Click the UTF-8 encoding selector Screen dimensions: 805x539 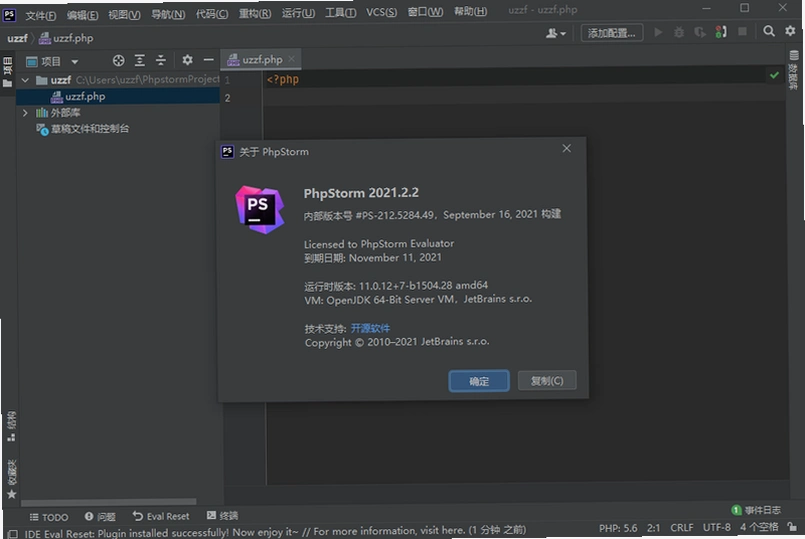(717, 527)
